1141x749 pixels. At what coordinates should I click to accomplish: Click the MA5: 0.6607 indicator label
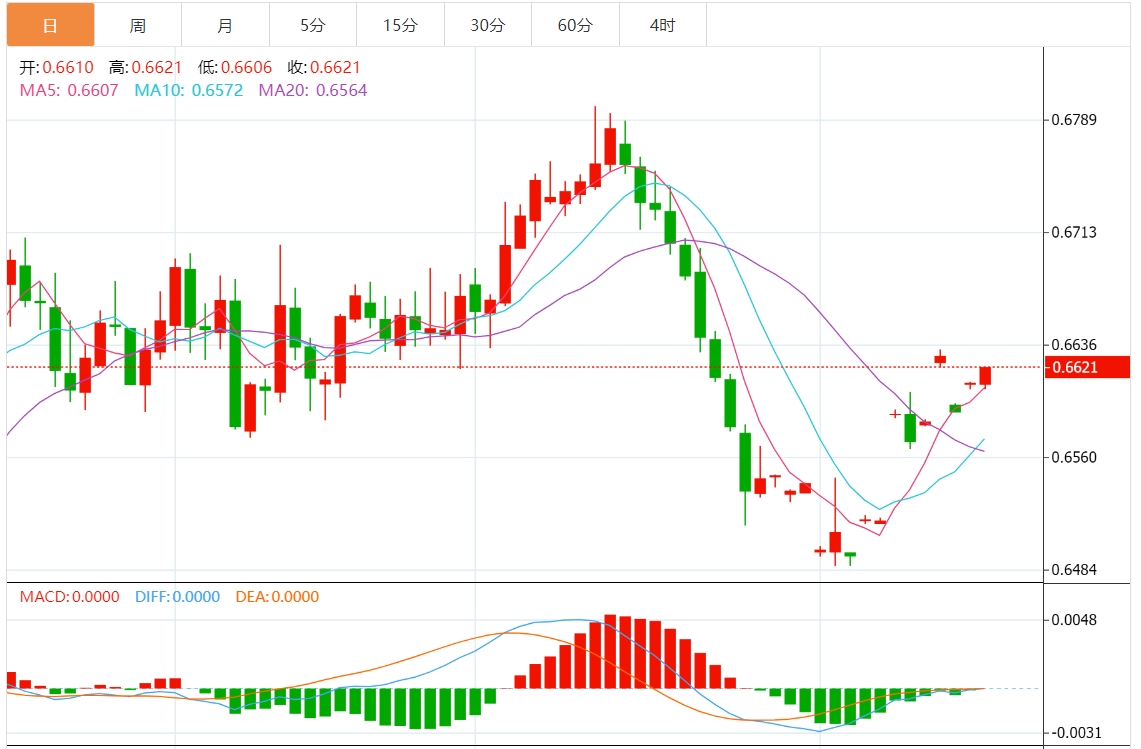(x=69, y=90)
